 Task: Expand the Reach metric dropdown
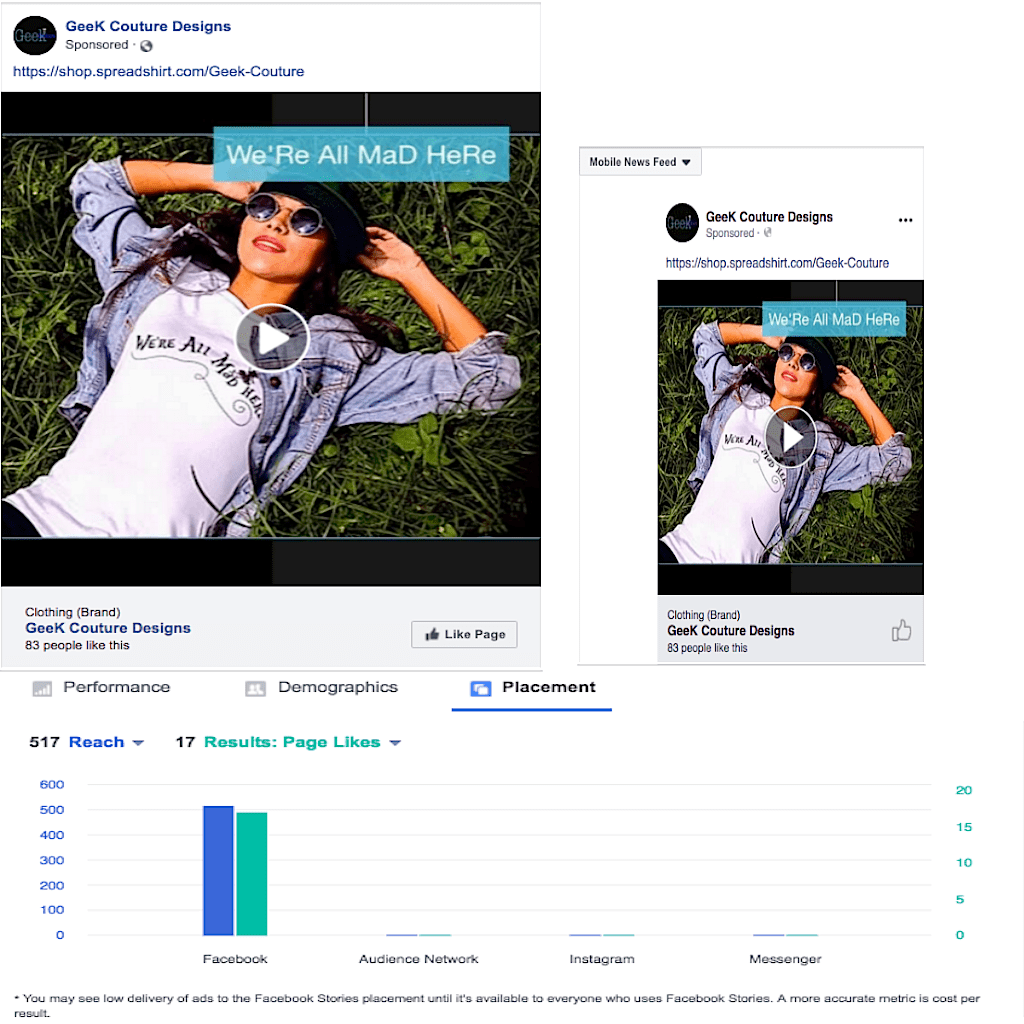(138, 743)
